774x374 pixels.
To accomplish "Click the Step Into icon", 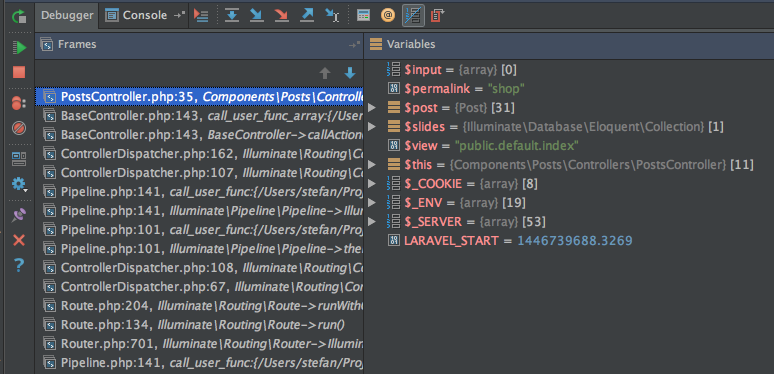I will point(257,16).
